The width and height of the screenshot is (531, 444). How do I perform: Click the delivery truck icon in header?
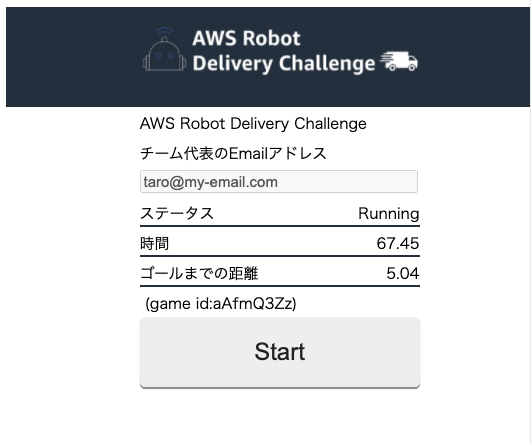tap(399, 61)
